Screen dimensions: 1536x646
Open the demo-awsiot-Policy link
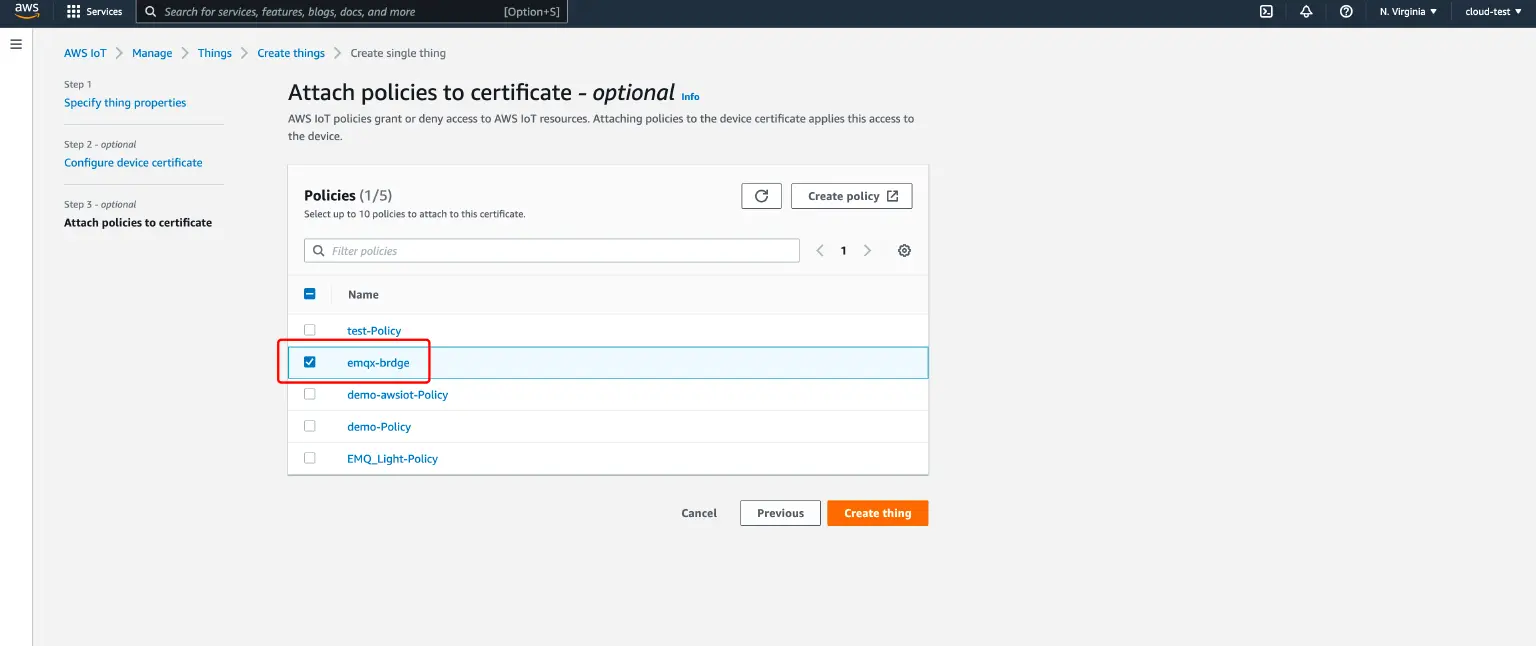[x=397, y=395]
